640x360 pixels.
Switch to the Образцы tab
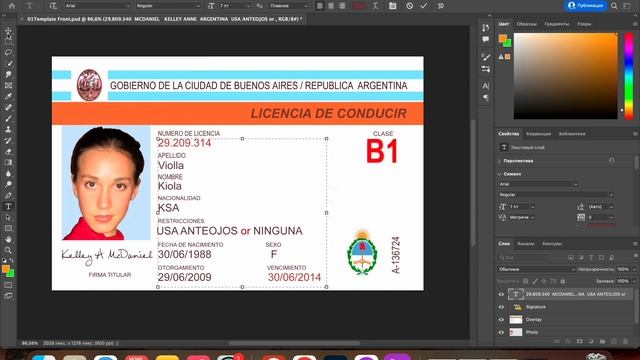[527, 24]
